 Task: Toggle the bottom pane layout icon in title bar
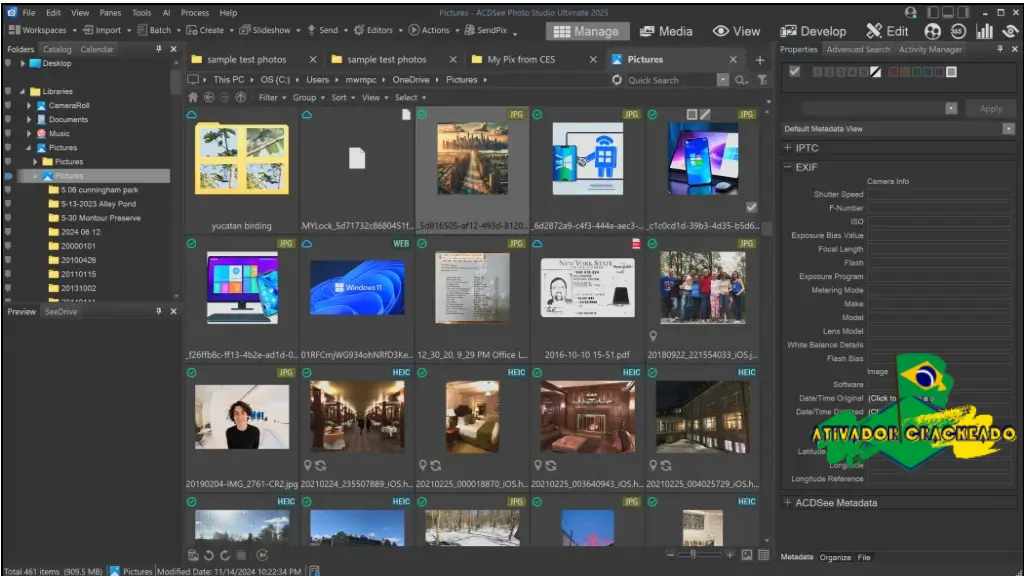coord(948,12)
